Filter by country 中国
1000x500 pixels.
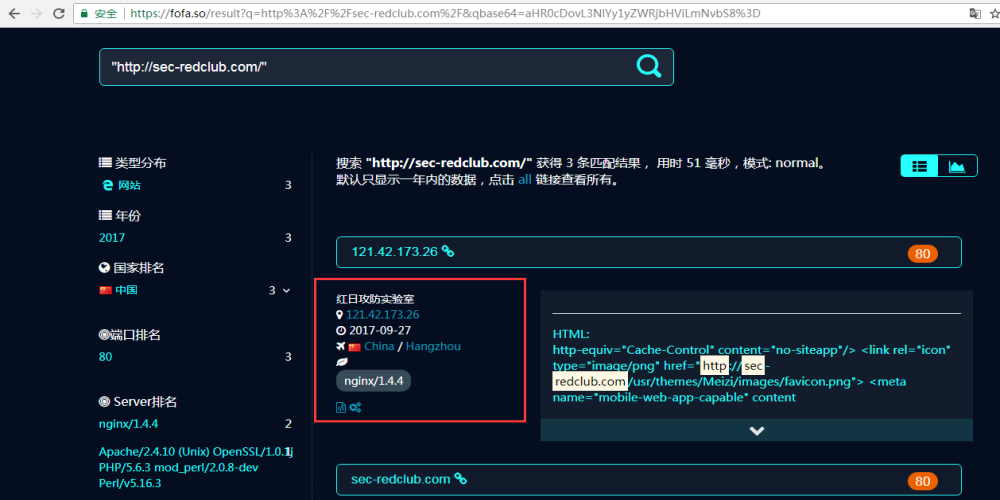point(126,290)
